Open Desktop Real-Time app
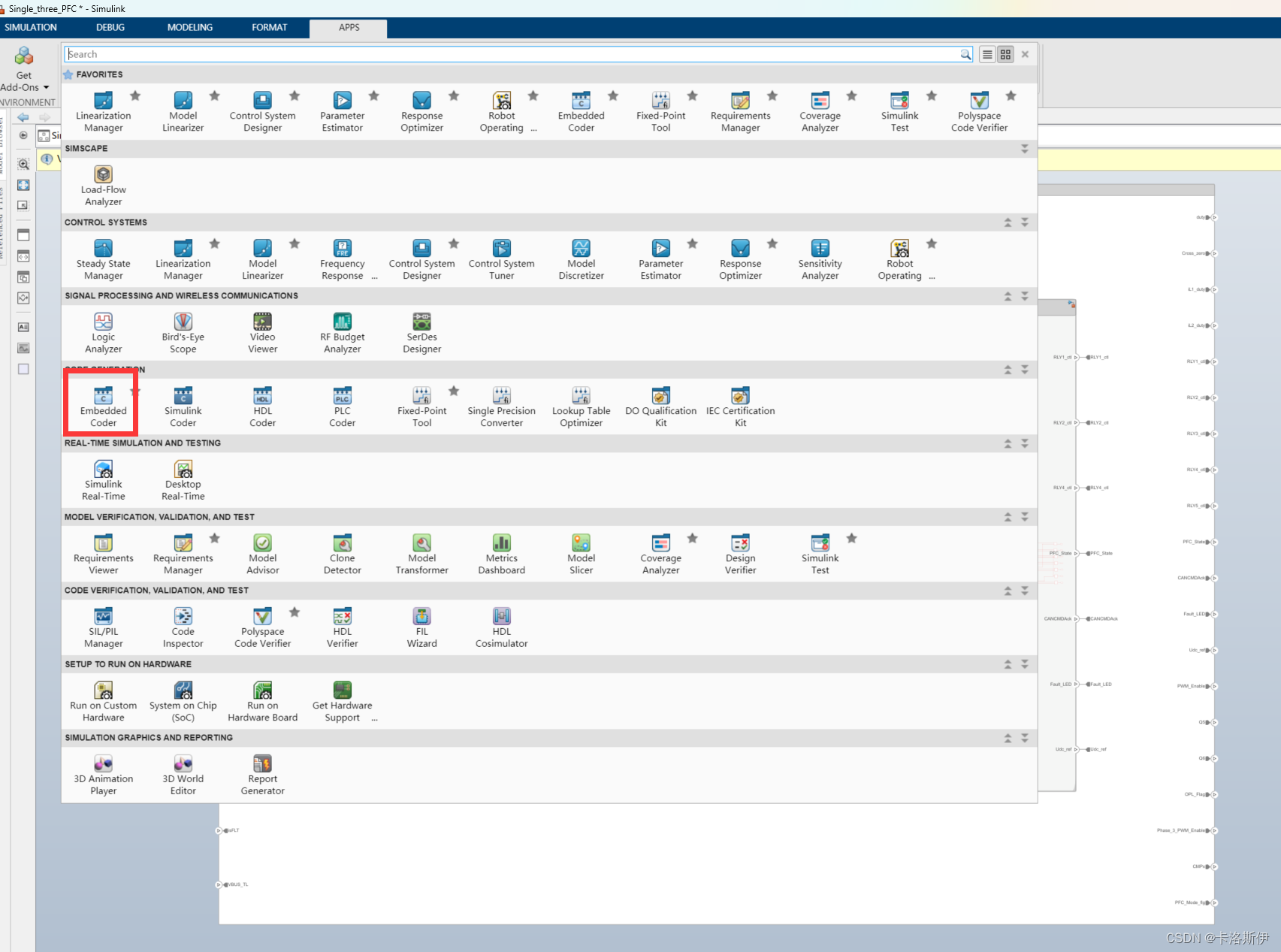Screen dimensions: 1281x952 [183, 480]
